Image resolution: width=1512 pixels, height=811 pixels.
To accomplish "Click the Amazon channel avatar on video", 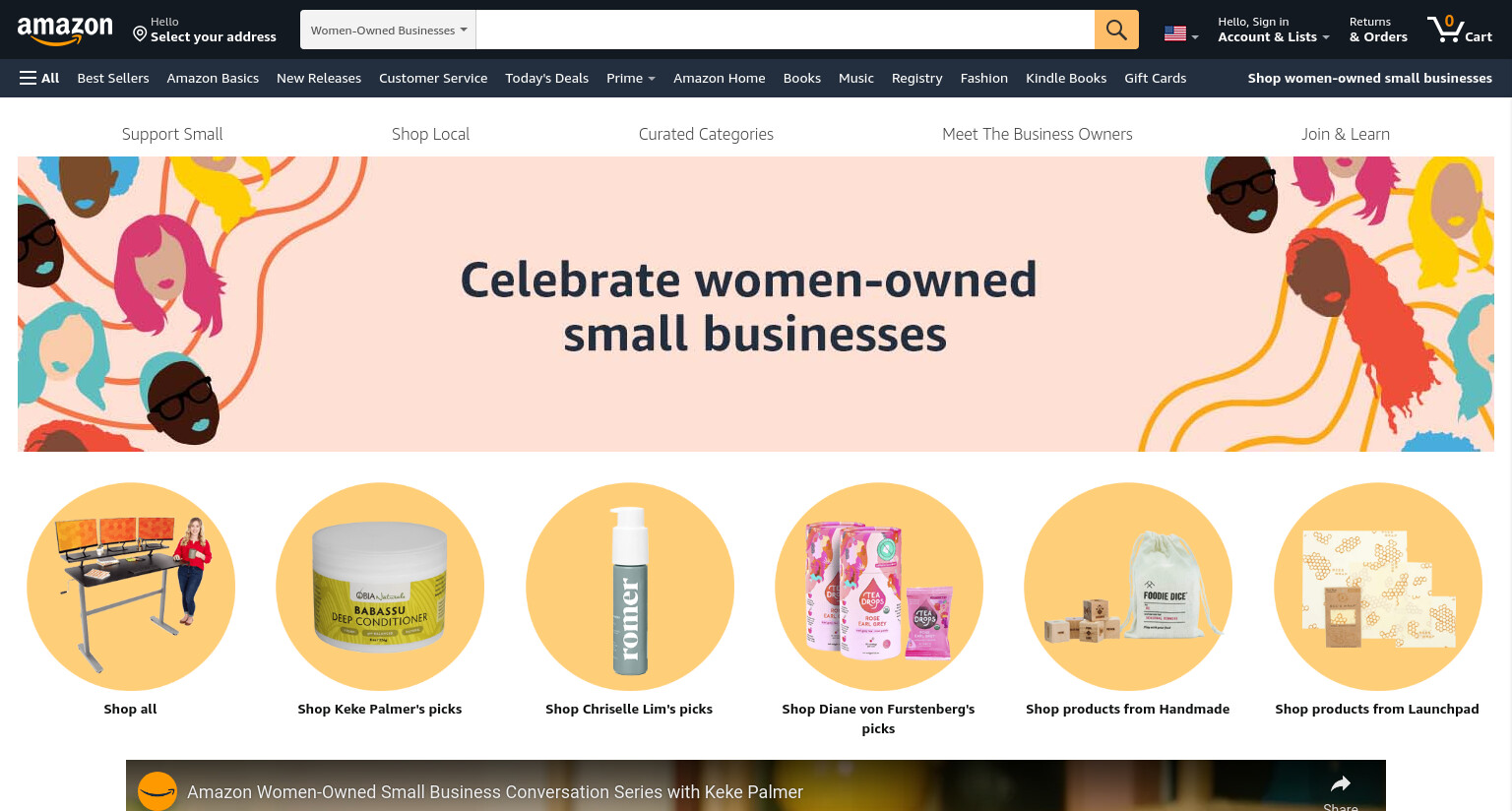I will pyautogui.click(x=157, y=790).
